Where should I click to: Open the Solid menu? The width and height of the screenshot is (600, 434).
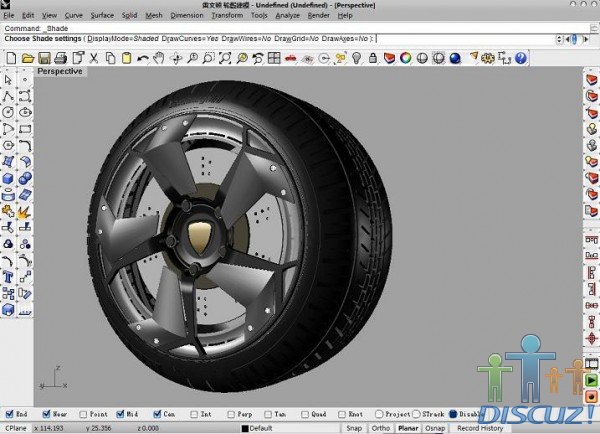(129, 15)
